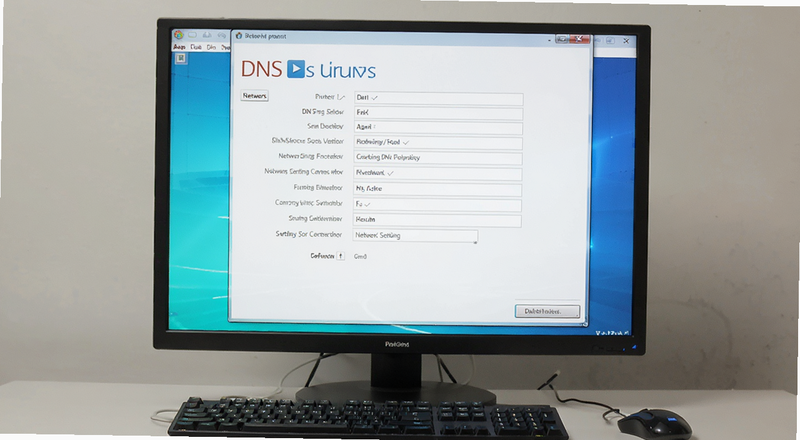Viewport: 800px width, 440px height.
Task: Click the round browser icon in the background window
Action: [x=179, y=35]
